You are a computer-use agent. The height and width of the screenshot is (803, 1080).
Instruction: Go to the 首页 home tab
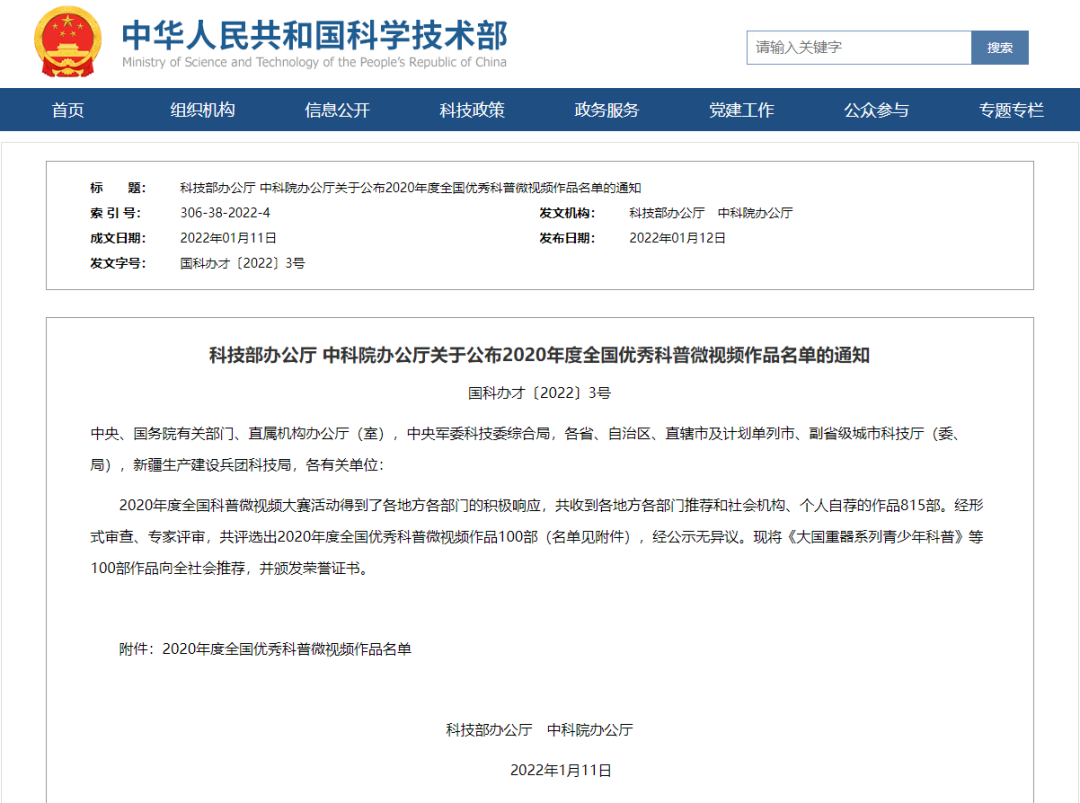click(x=68, y=110)
